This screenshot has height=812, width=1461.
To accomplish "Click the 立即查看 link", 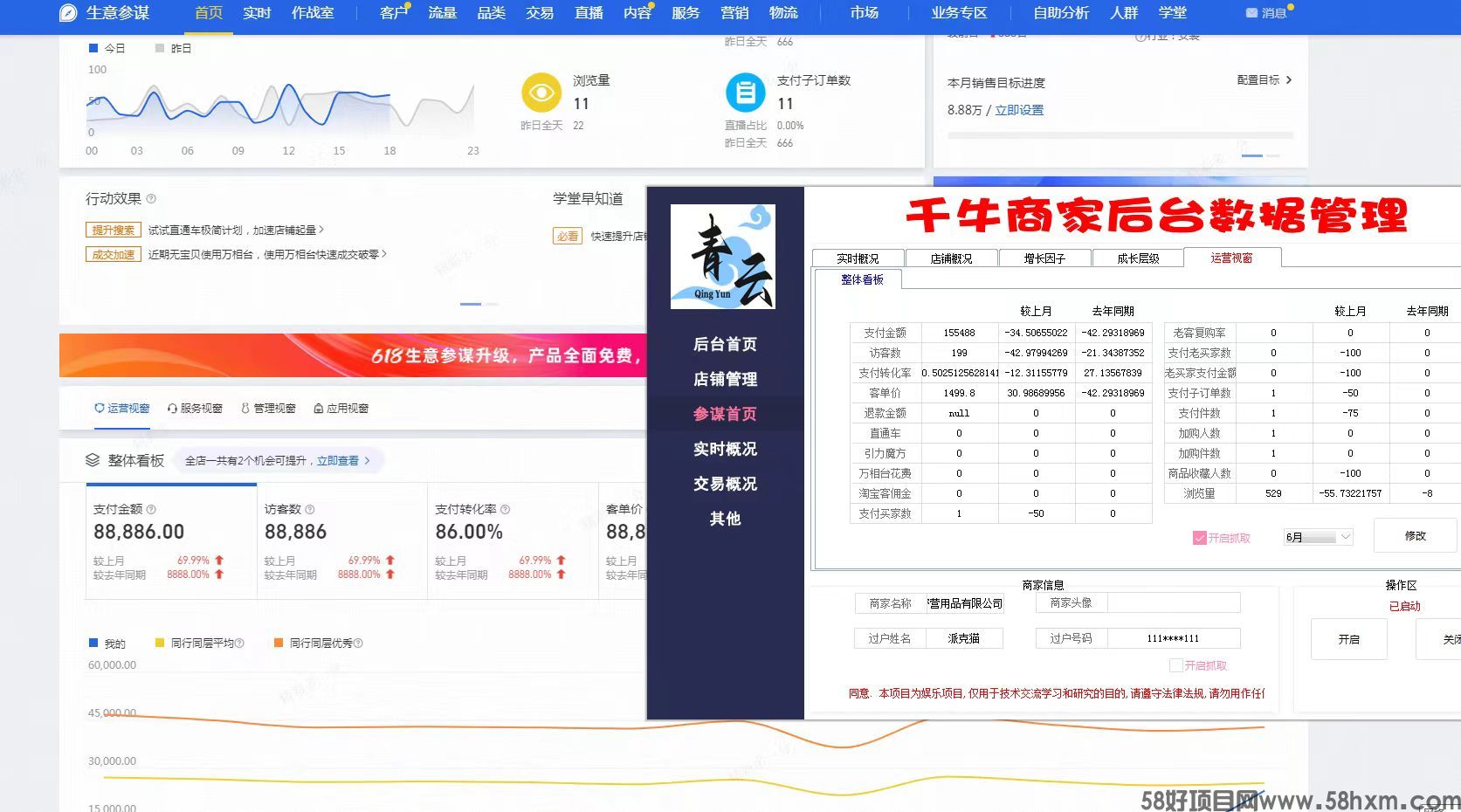I will coord(338,460).
